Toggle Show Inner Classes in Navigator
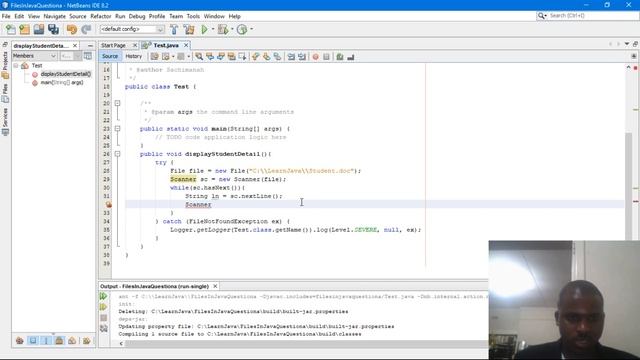The image size is (640, 360). 72,340
